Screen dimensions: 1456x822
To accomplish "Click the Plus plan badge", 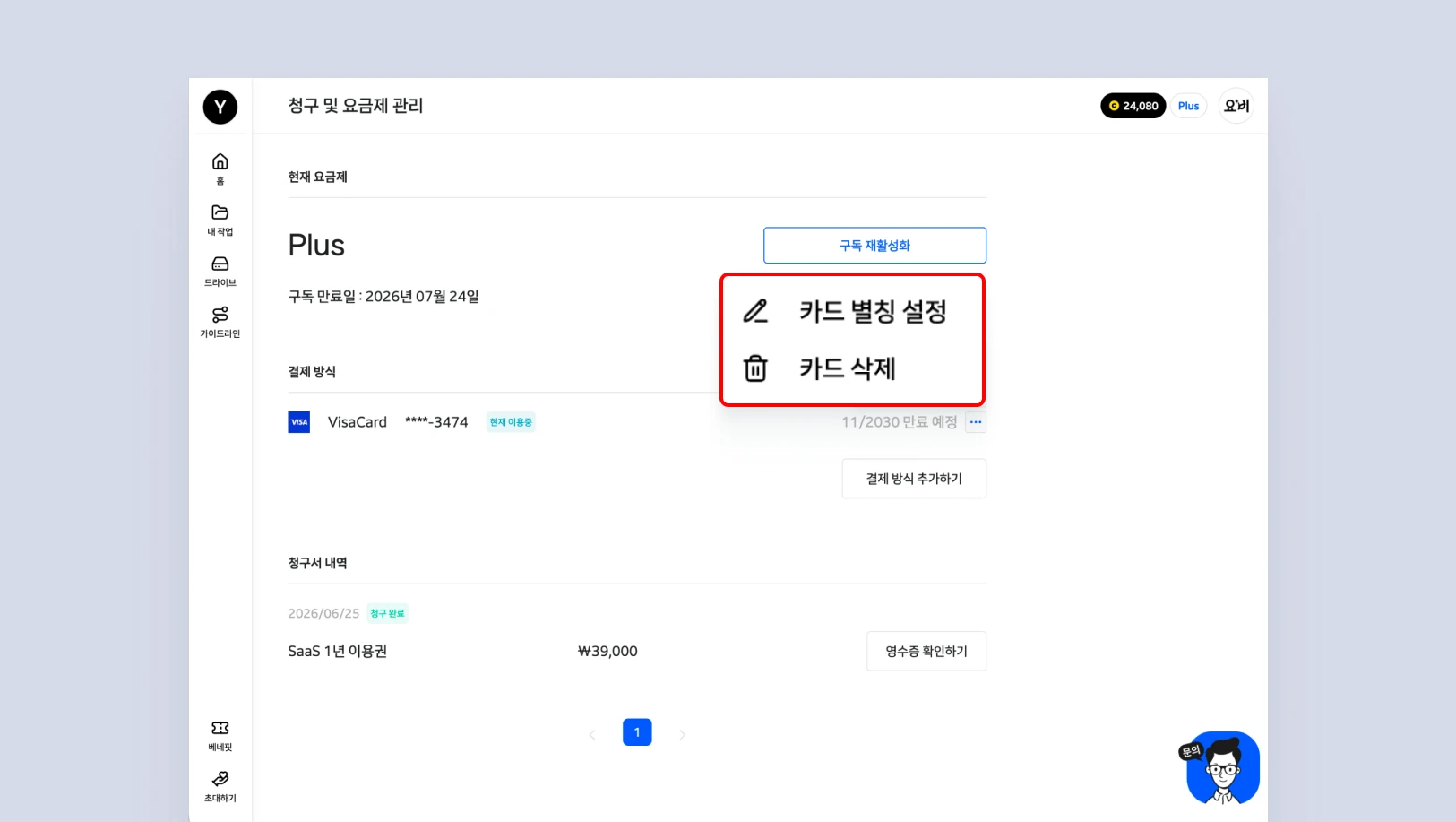I will [x=1188, y=106].
